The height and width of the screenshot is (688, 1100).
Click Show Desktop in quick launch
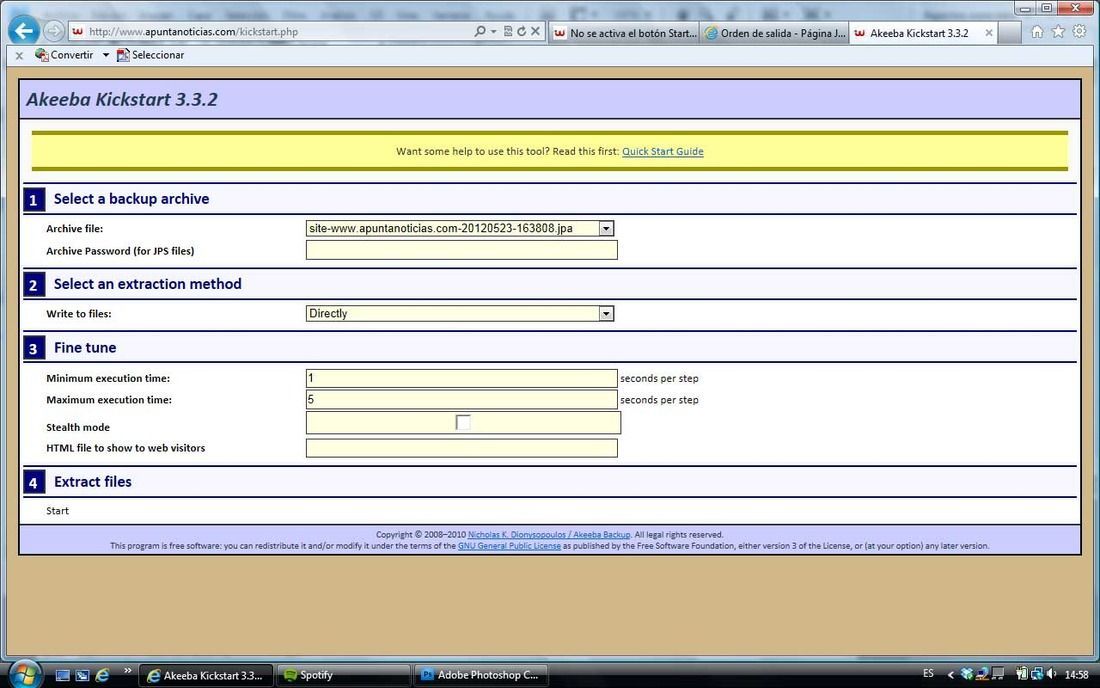click(x=62, y=675)
